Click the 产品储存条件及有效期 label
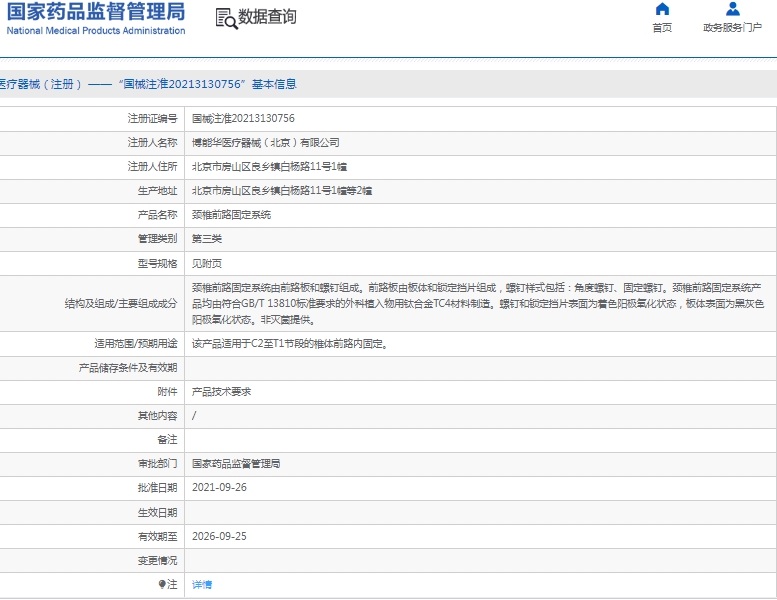This screenshot has width=777, height=600. pyautogui.click(x=128, y=368)
